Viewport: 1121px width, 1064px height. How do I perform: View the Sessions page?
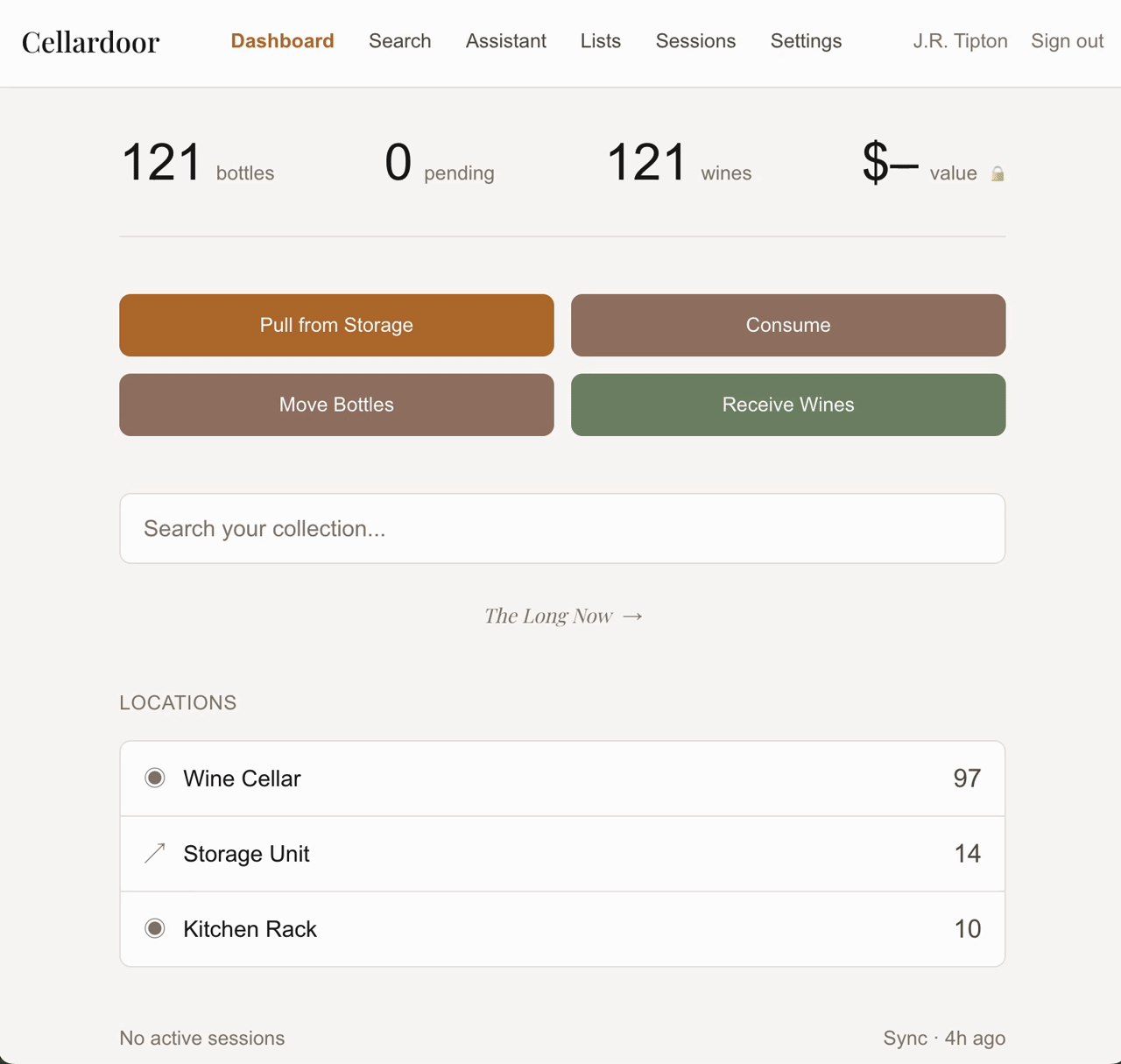click(695, 41)
